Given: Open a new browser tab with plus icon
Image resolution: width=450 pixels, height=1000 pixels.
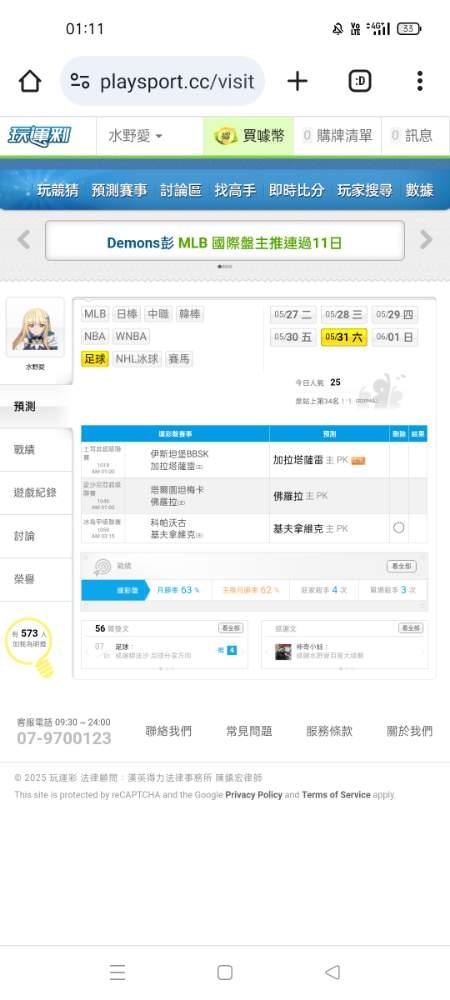Looking at the screenshot, I should point(297,81).
